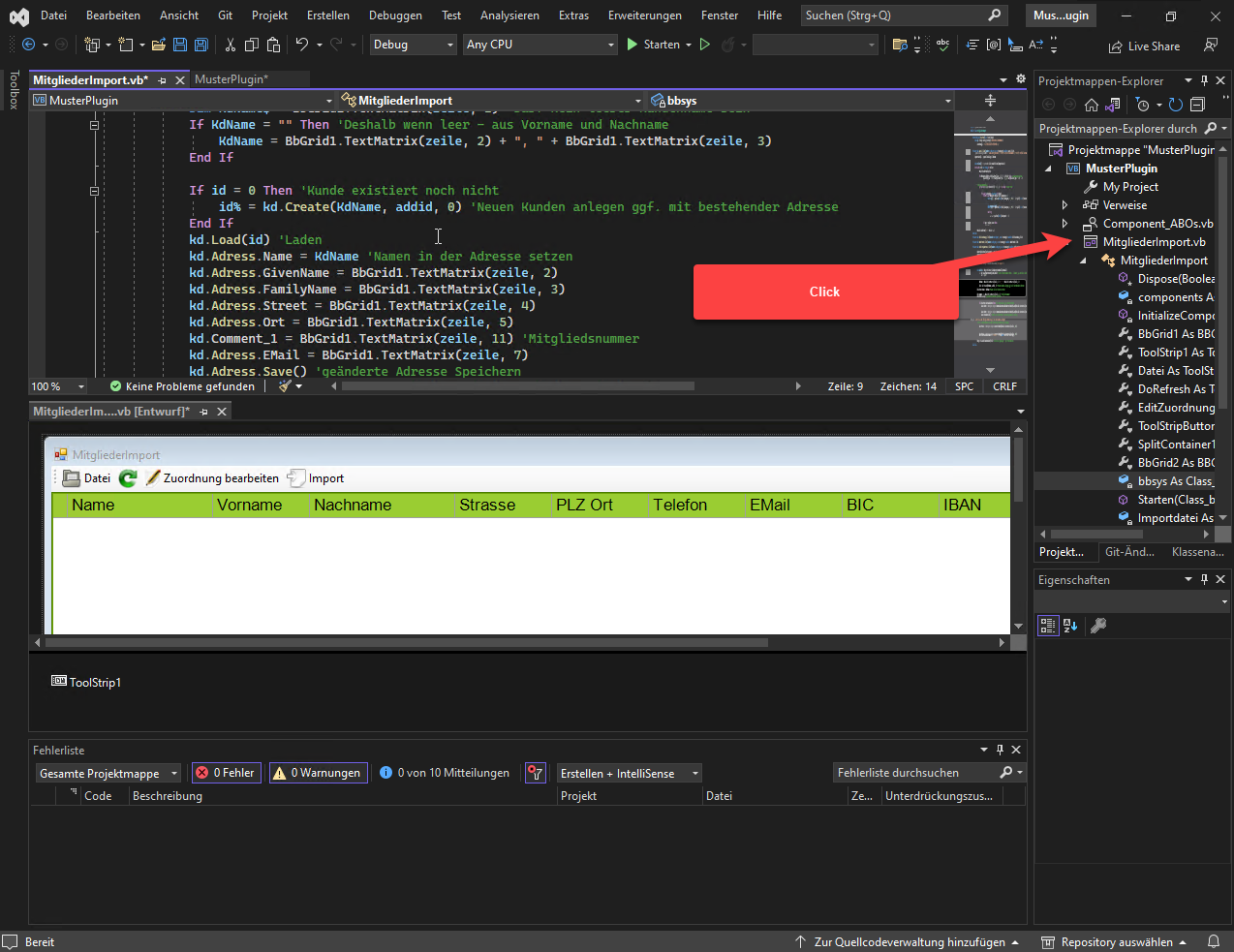Open the MitgliederImport class dropdown

pos(491,101)
